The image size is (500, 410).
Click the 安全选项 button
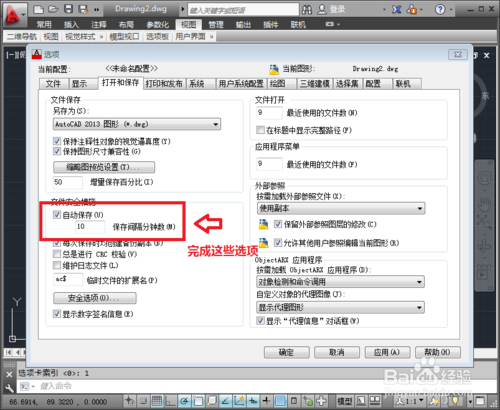click(95, 298)
